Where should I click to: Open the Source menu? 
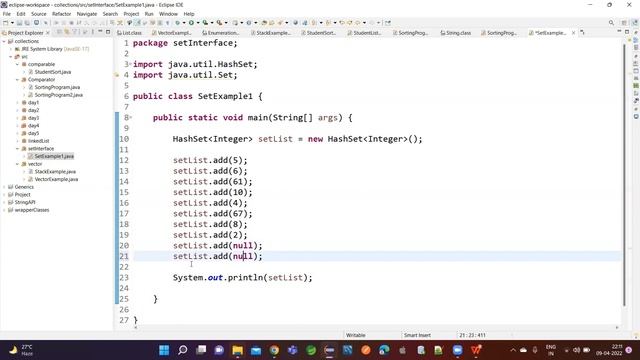pyautogui.click(x=39, y=14)
